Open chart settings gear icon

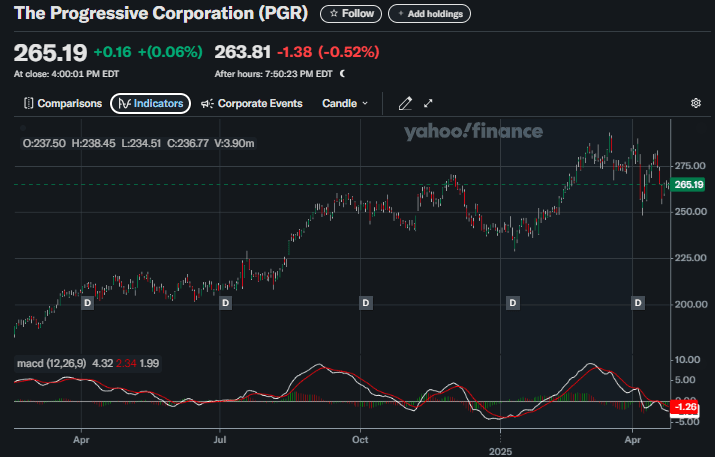point(696,103)
